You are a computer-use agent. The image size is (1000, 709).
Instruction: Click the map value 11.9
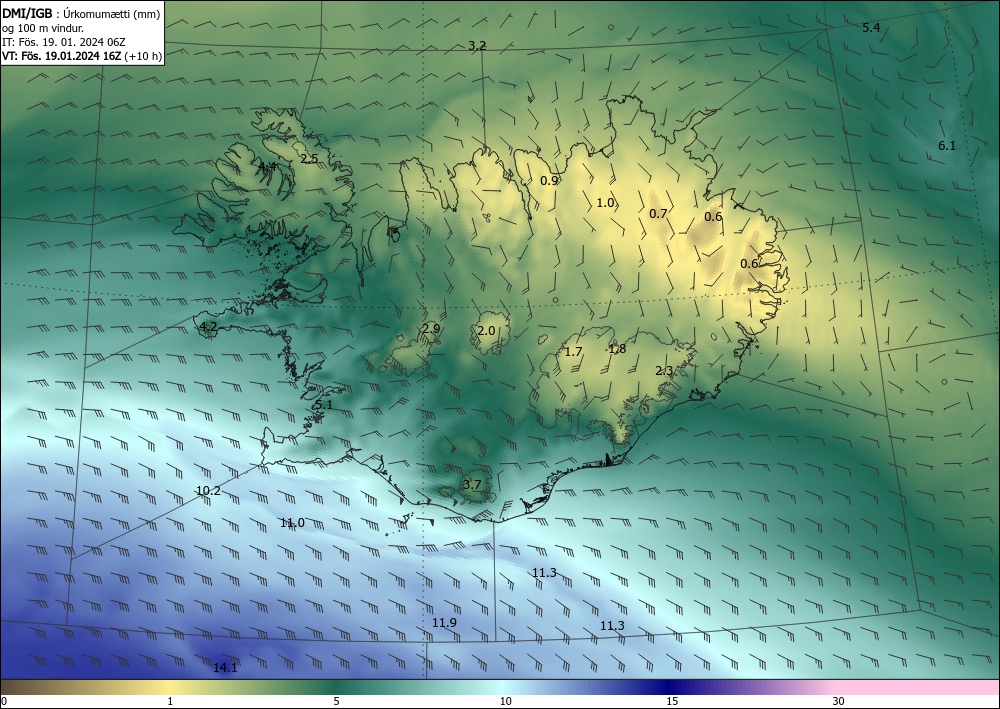click(445, 622)
